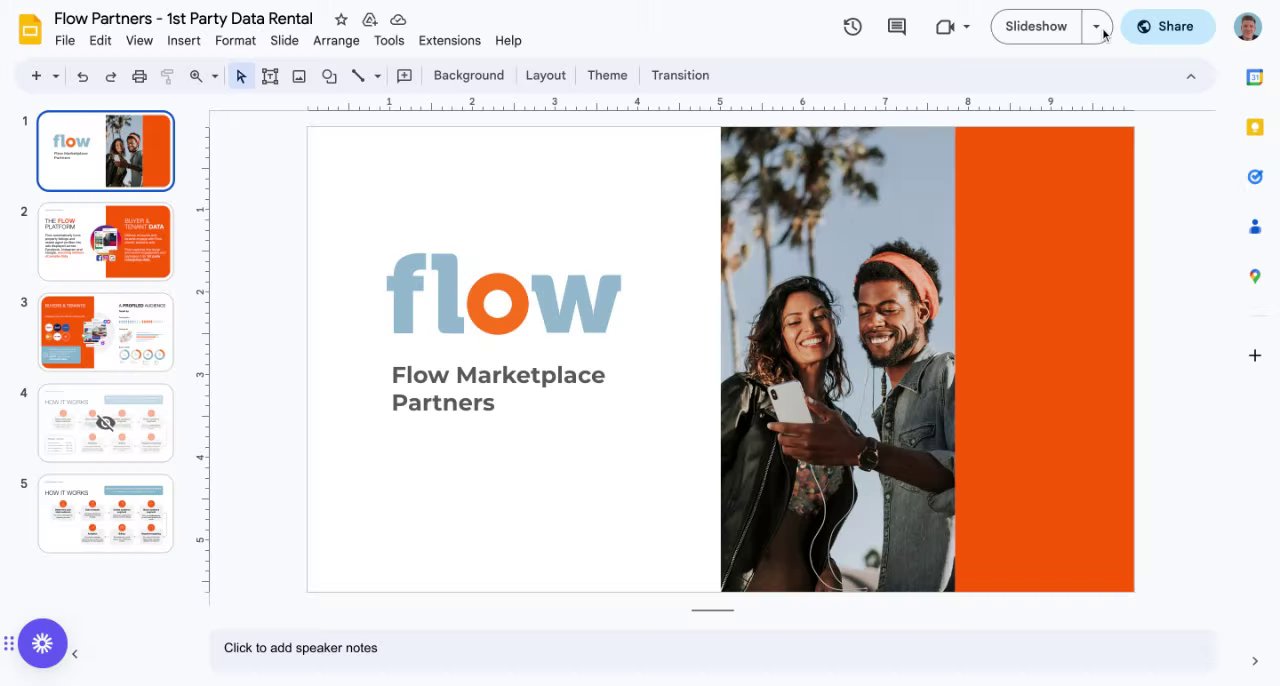Select slide 2 thumbnail
Viewport: 1280px width, 686px height.
click(105, 241)
